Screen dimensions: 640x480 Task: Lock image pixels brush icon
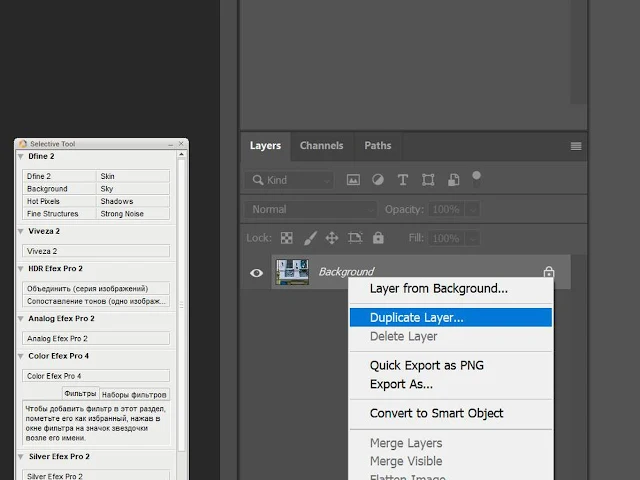click(x=310, y=238)
